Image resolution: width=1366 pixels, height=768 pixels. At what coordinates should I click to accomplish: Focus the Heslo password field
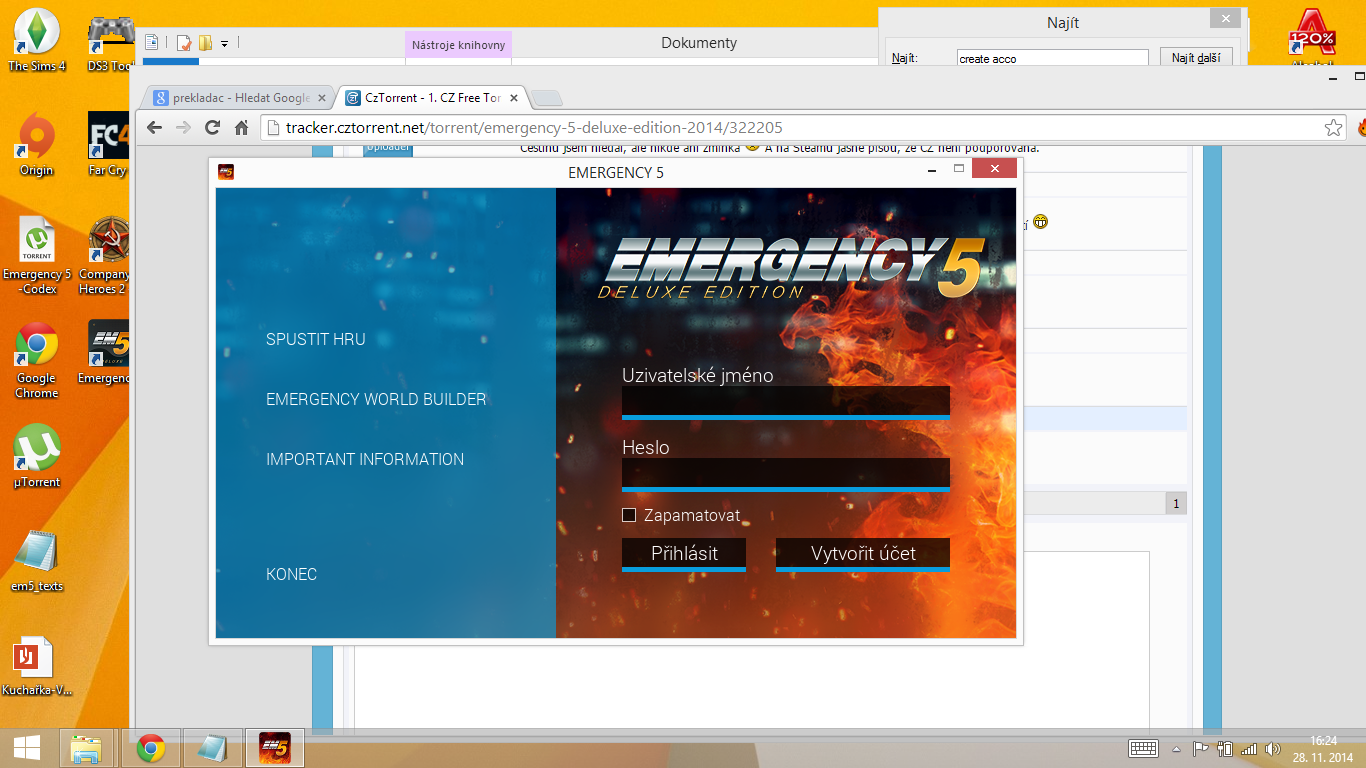785,472
